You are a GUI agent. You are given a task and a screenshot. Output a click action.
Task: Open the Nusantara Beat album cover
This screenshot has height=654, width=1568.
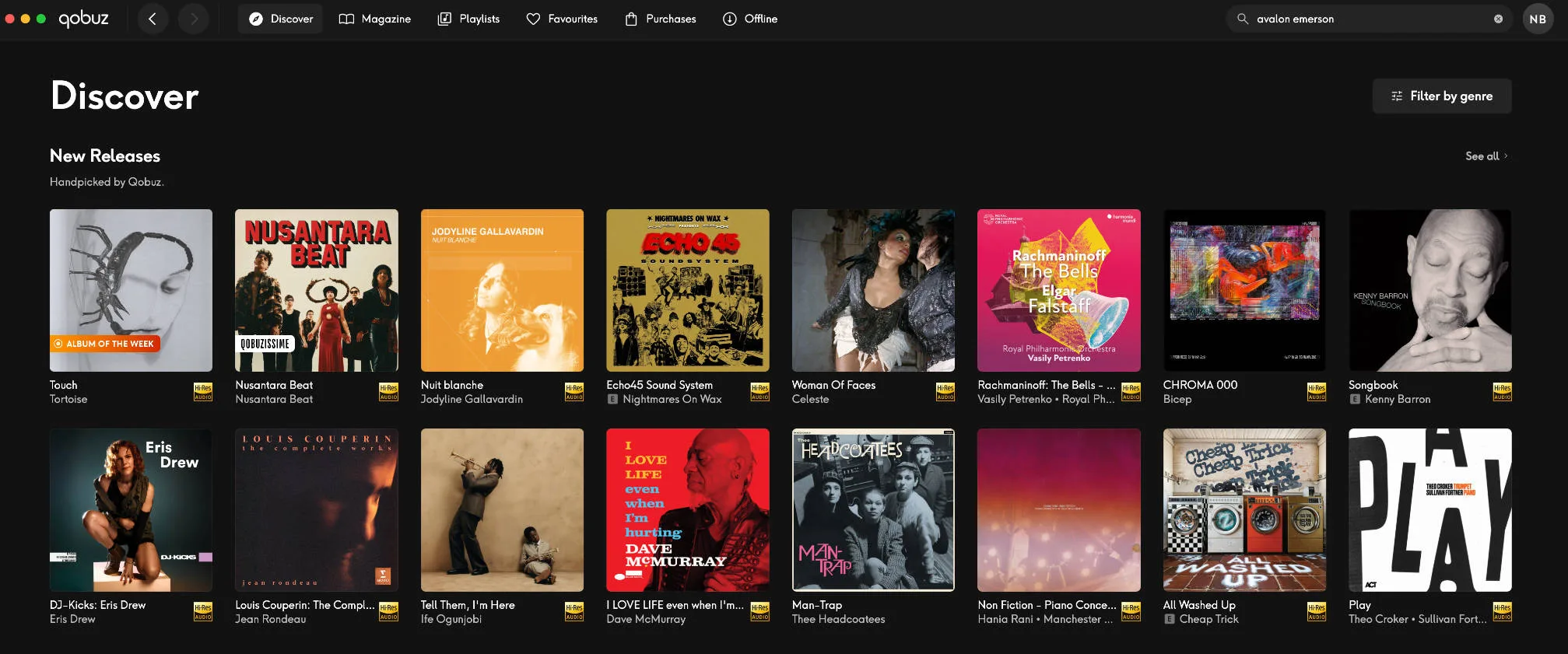coord(317,290)
